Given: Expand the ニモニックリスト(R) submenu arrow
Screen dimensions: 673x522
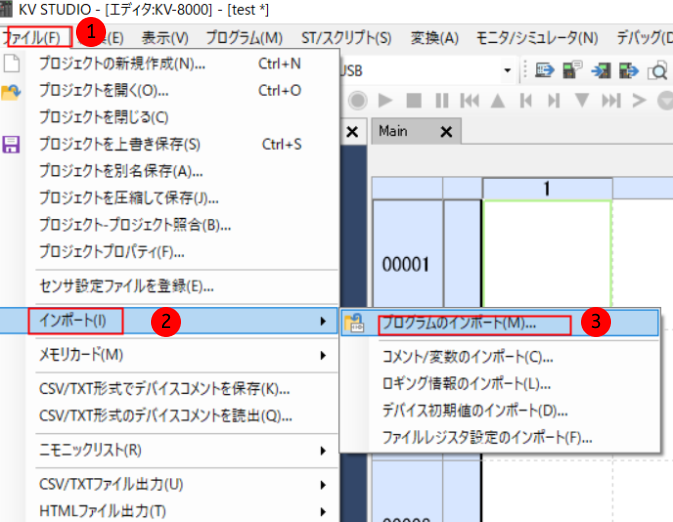Looking at the screenshot, I should pos(323,450).
